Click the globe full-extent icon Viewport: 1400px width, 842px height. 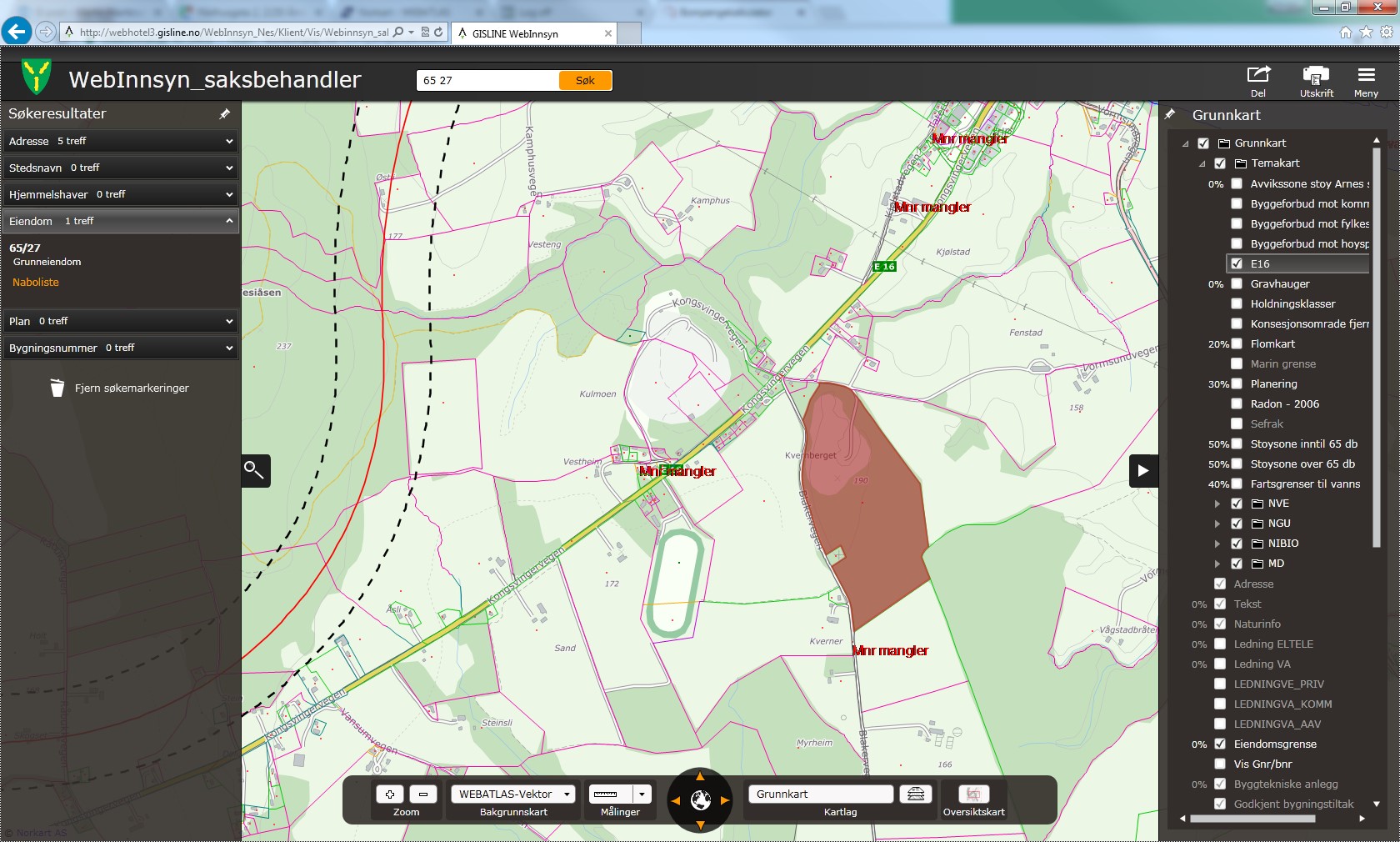[x=700, y=800]
